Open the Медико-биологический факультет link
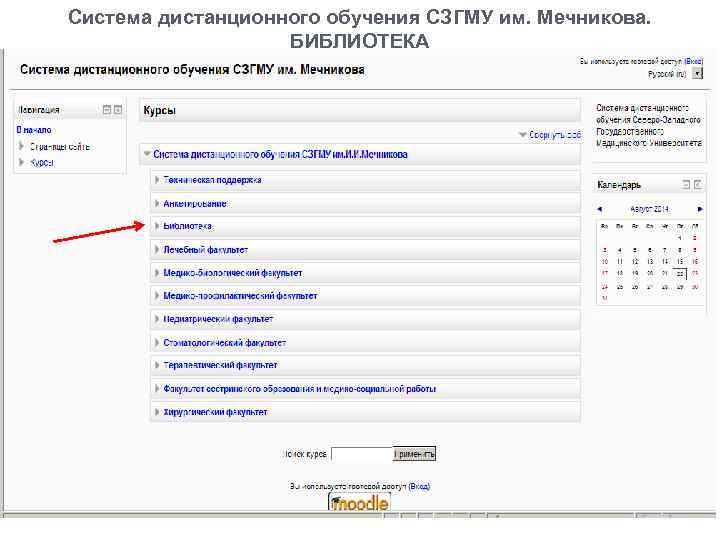This screenshot has width=720, height=540. click(x=233, y=273)
